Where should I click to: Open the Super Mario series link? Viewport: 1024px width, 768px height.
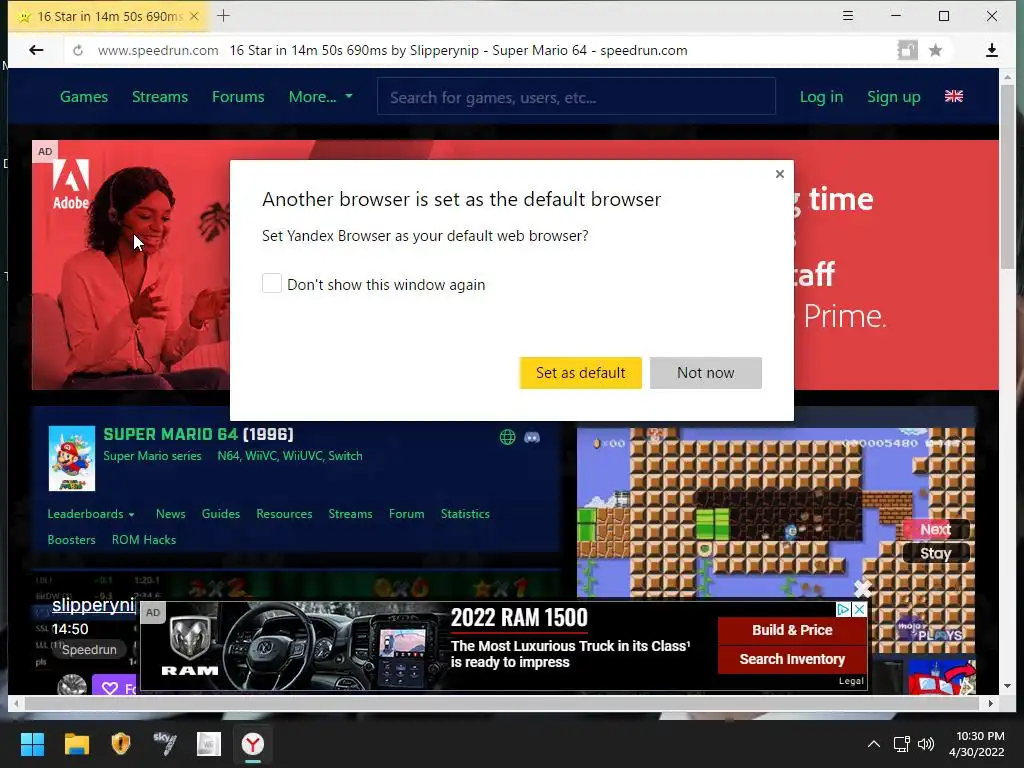pos(152,456)
